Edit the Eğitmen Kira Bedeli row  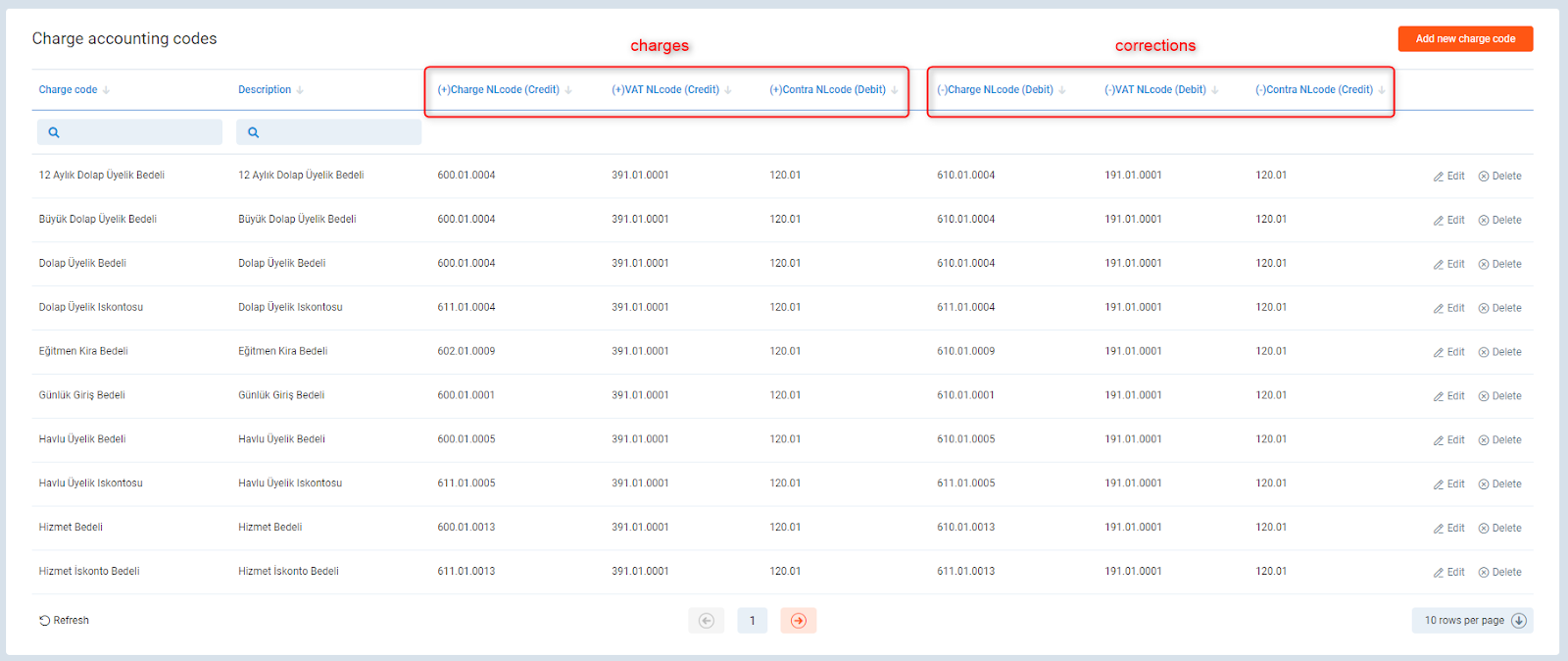pos(1448,352)
